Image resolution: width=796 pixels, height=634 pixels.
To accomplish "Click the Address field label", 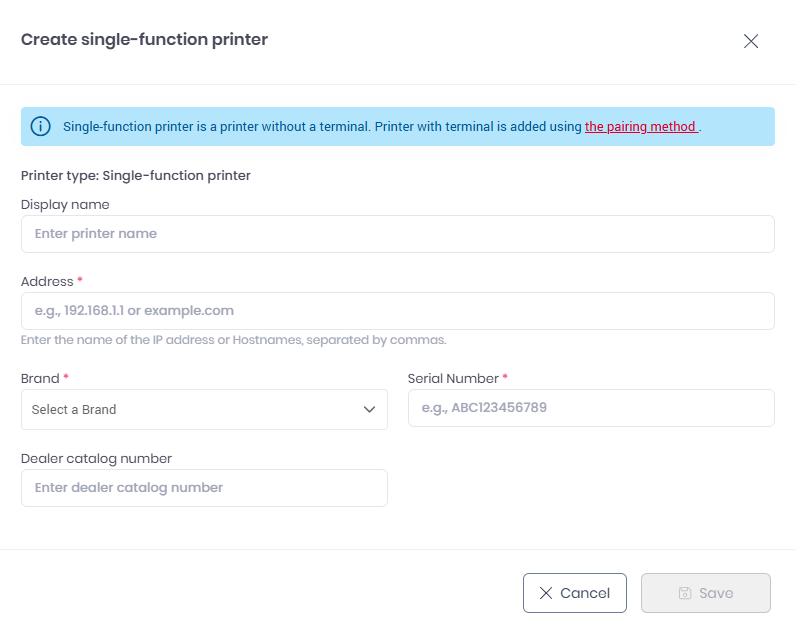I will tap(47, 281).
